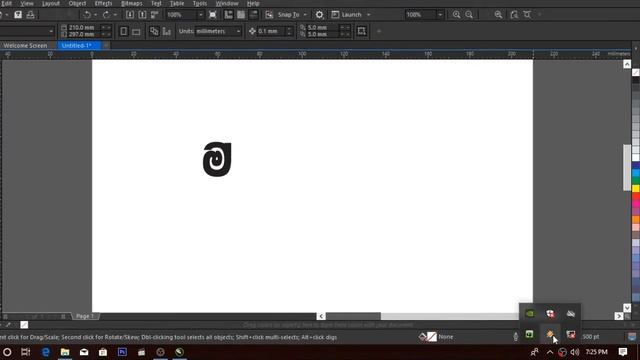Switch to the Welcome Screen tab
The width and height of the screenshot is (640, 360).
tap(25, 45)
